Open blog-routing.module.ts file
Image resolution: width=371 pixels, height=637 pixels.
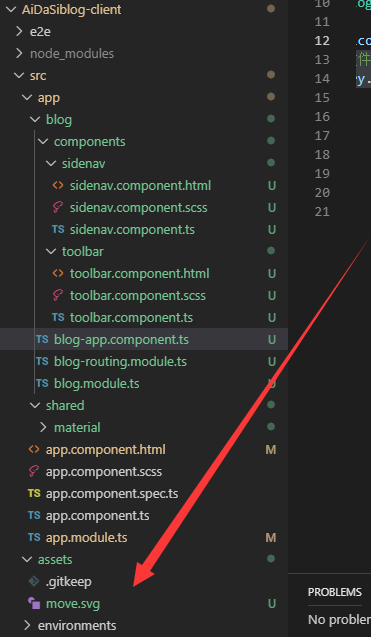[x=120, y=362]
